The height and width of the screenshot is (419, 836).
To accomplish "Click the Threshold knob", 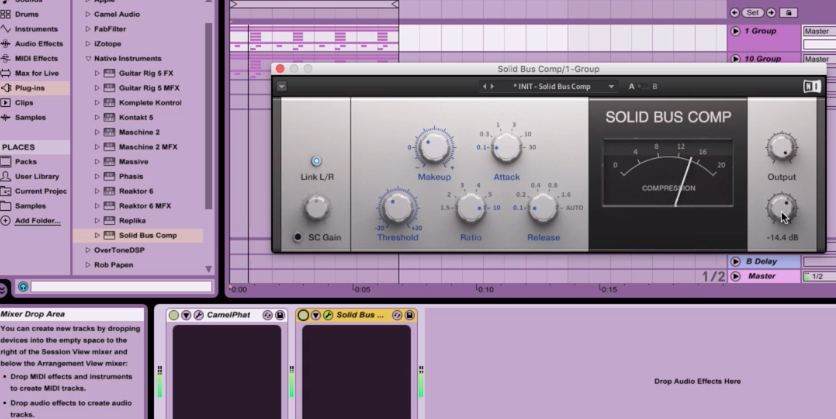I will click(398, 207).
